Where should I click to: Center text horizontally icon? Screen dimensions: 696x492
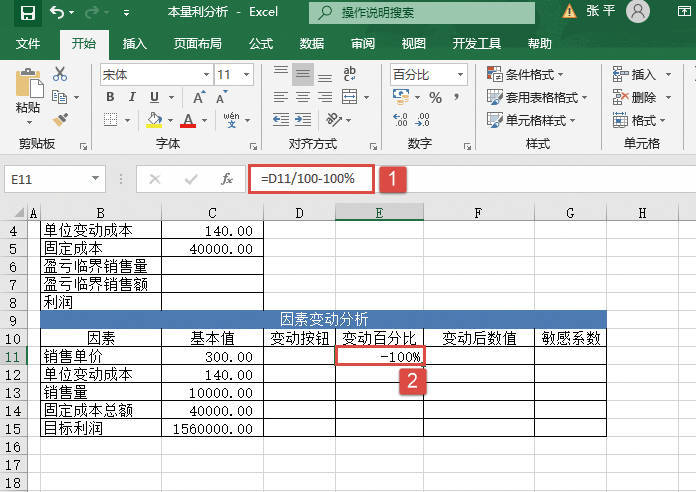coord(303,97)
